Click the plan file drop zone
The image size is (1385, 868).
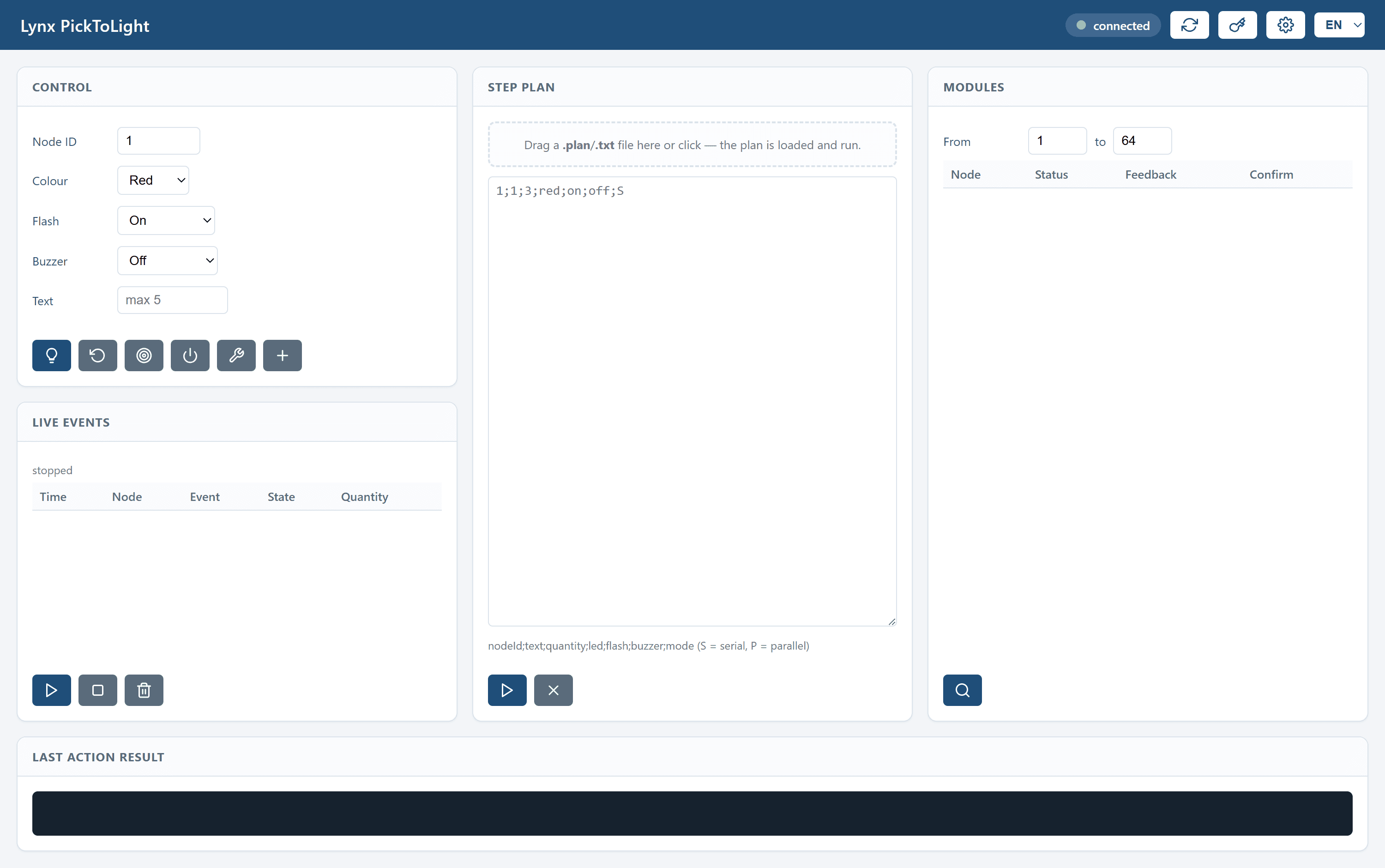click(x=692, y=145)
